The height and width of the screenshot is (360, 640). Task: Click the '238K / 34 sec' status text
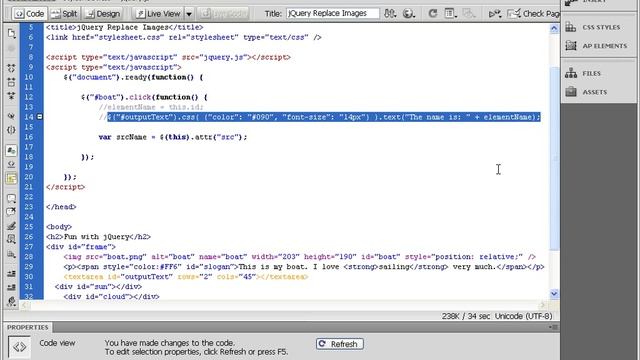[466, 316]
